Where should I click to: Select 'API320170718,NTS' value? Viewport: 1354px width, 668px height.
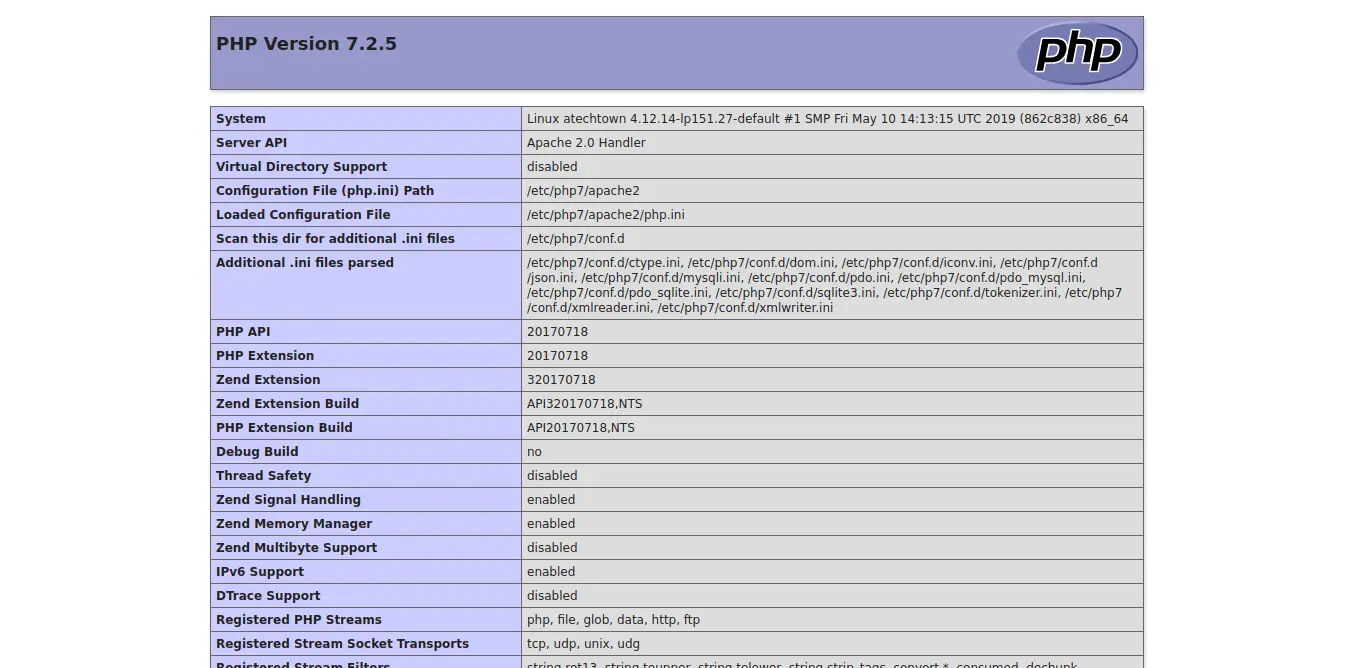click(x=585, y=404)
